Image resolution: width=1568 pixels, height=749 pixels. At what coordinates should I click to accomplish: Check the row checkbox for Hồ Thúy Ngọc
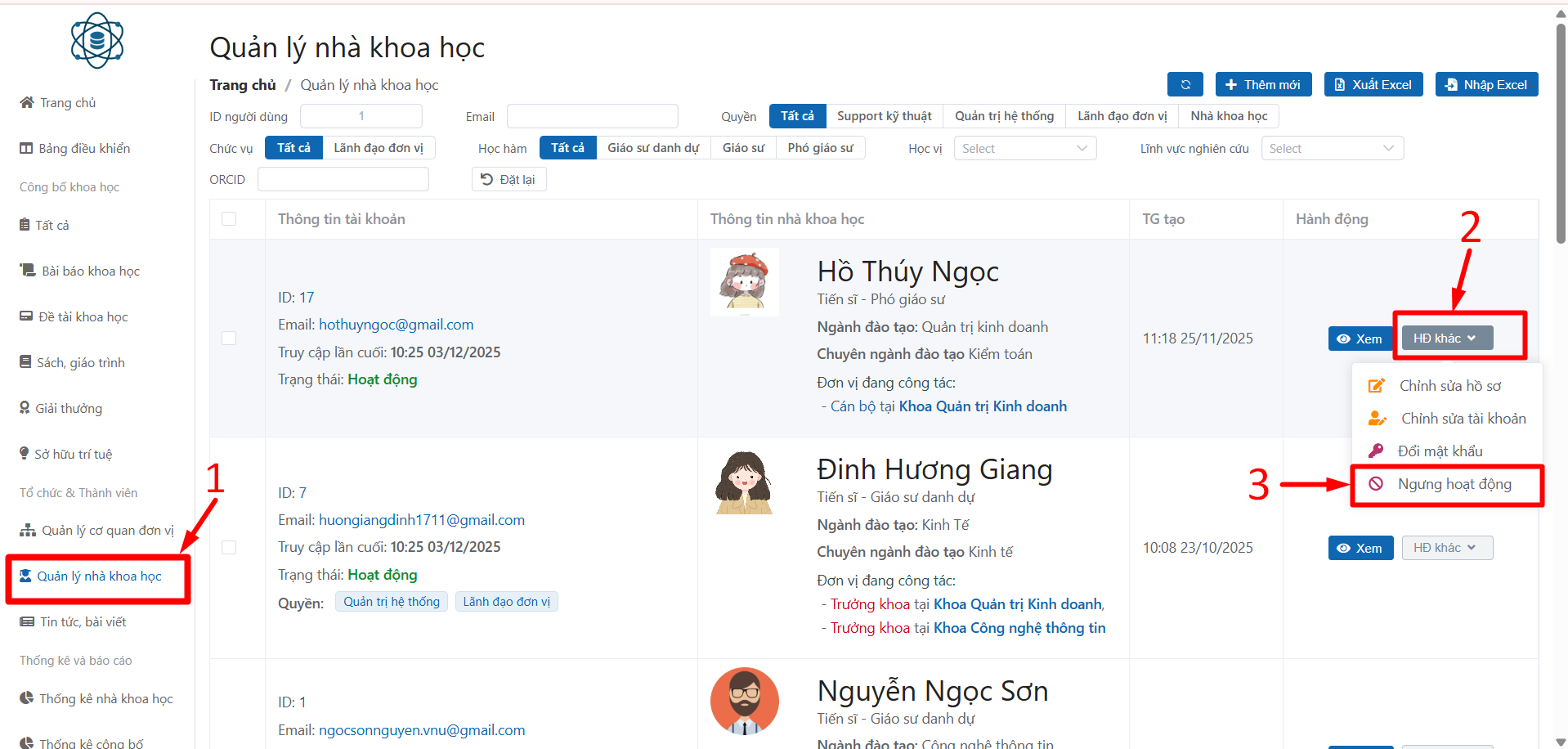[229, 338]
